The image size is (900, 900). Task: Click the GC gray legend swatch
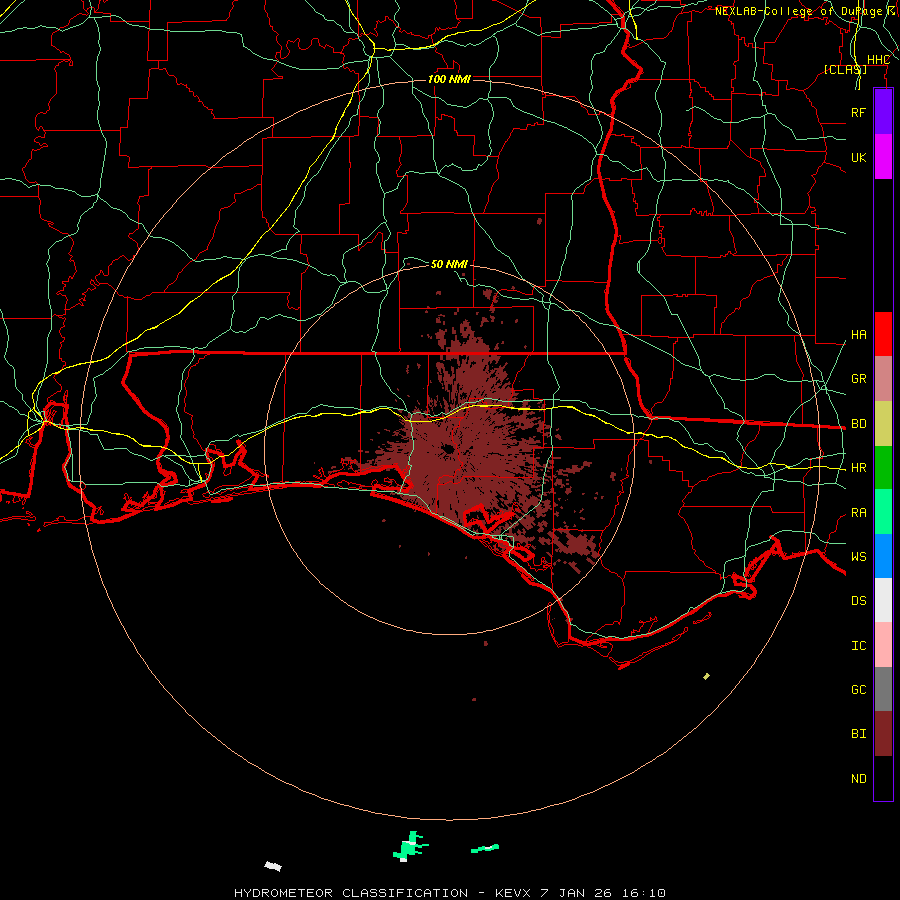pos(883,689)
